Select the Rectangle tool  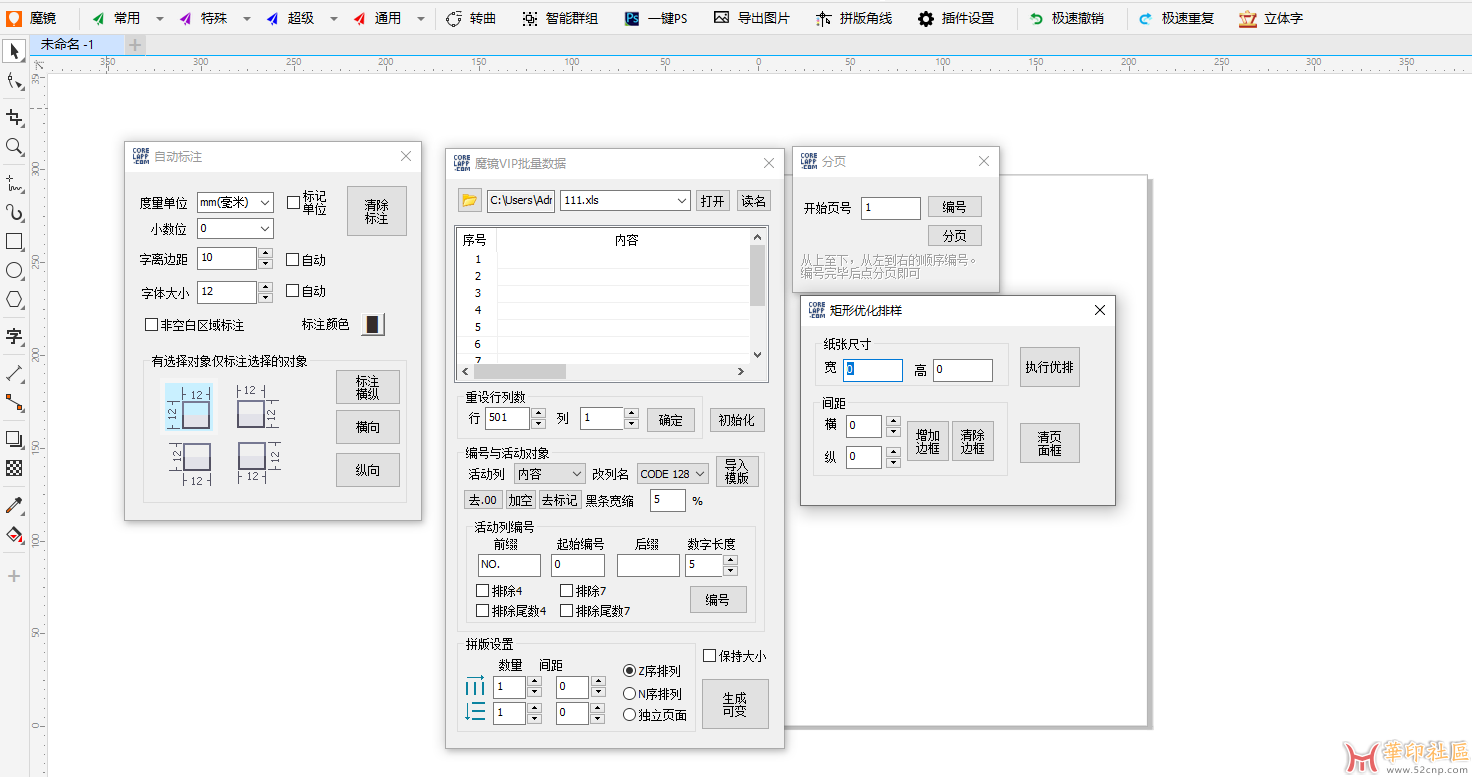point(14,241)
